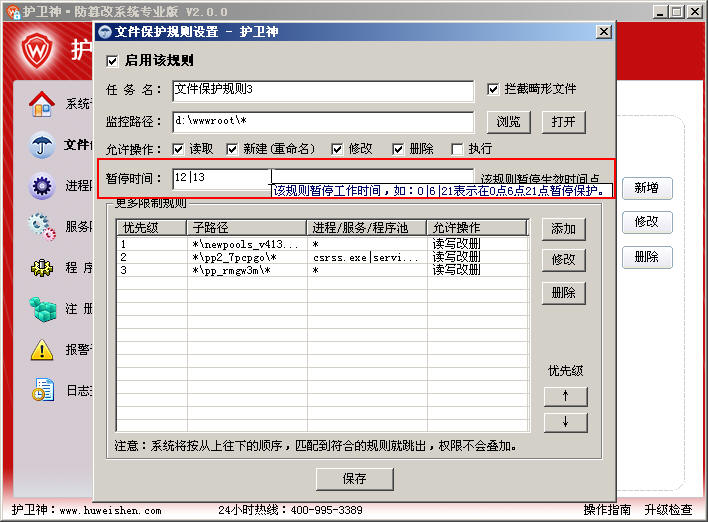Screen dimensions: 708x522
Task: Open 操作指南 link in status bar
Action: coord(607,510)
